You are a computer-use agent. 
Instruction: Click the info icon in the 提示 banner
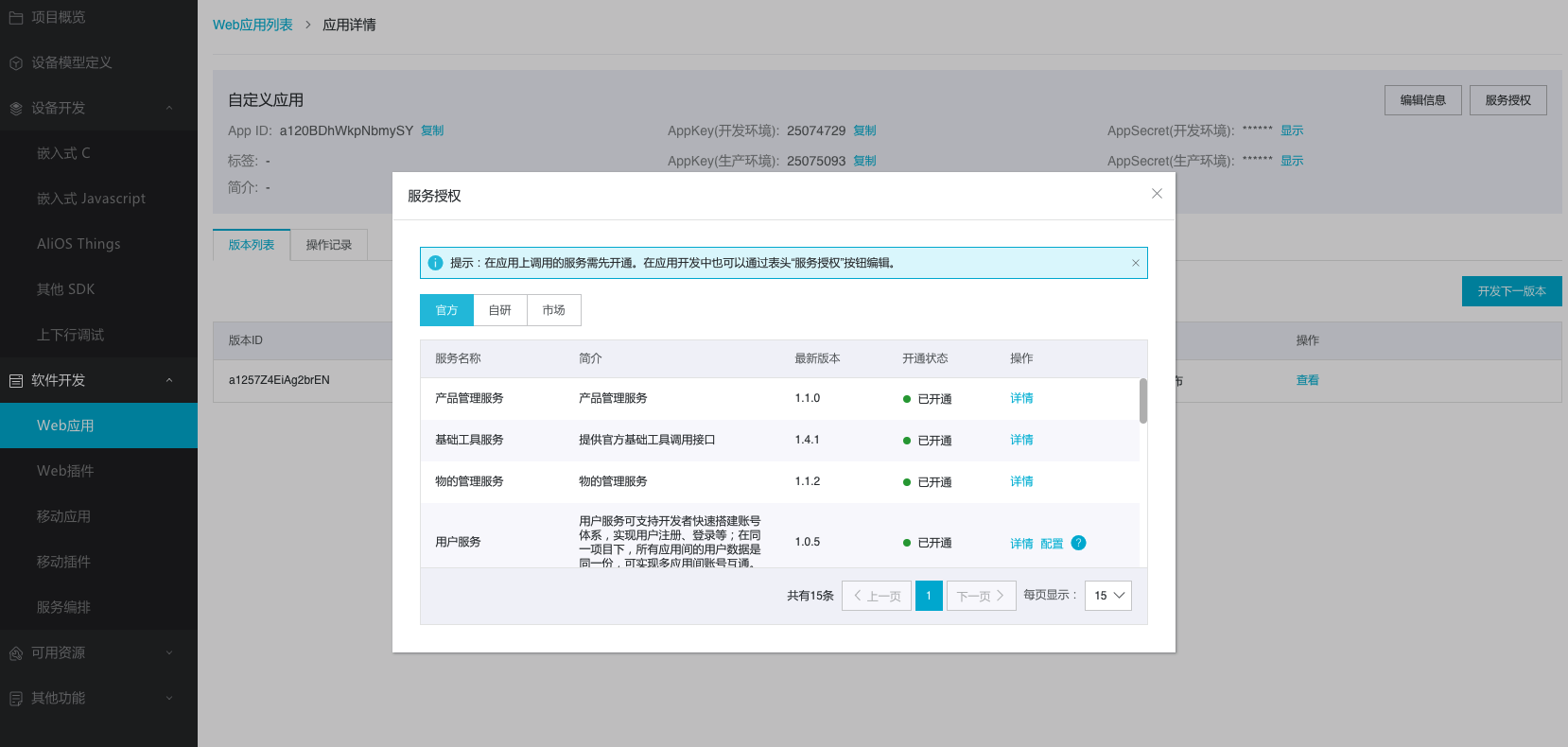point(435,263)
